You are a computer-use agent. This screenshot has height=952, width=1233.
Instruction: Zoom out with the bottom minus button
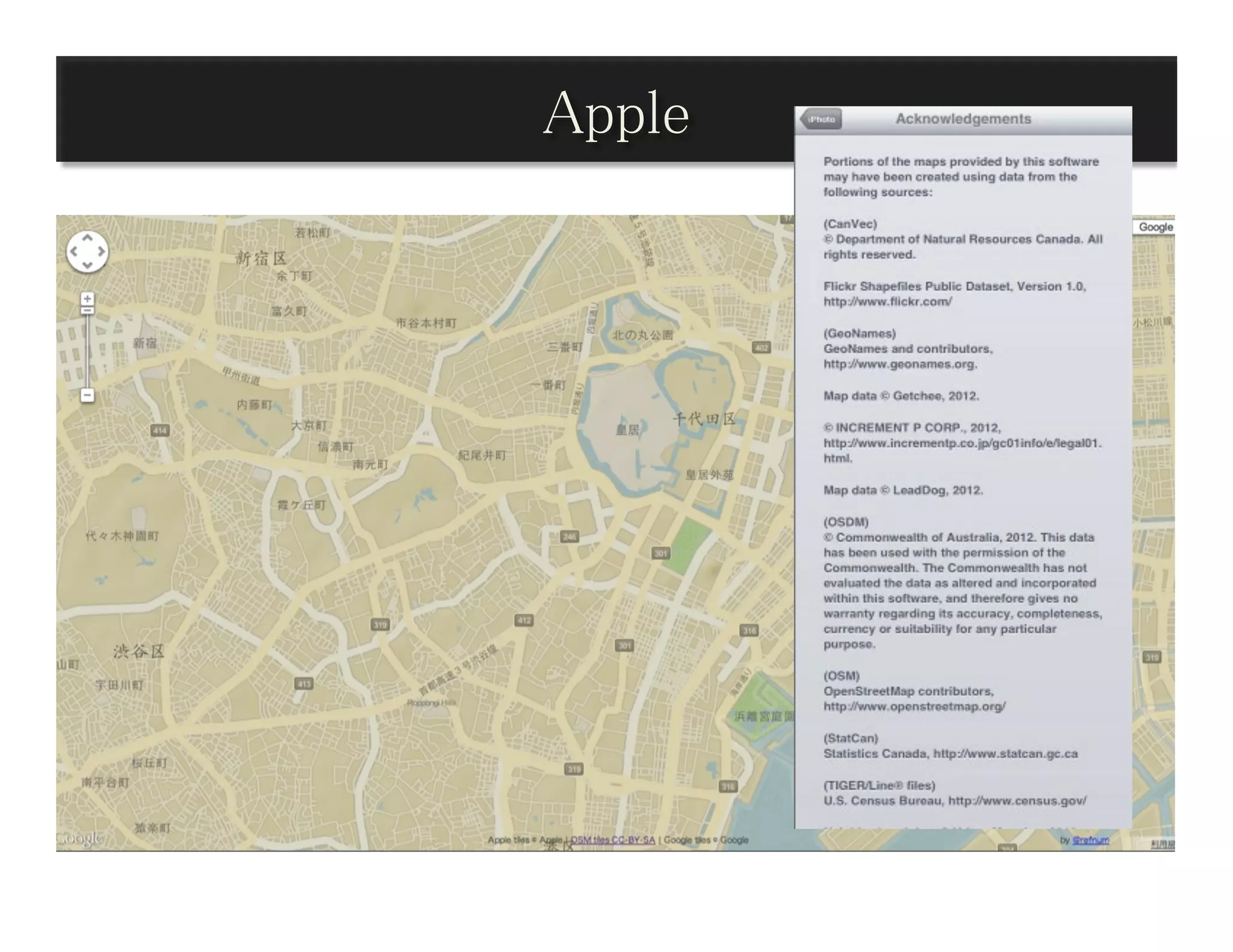click(87, 395)
